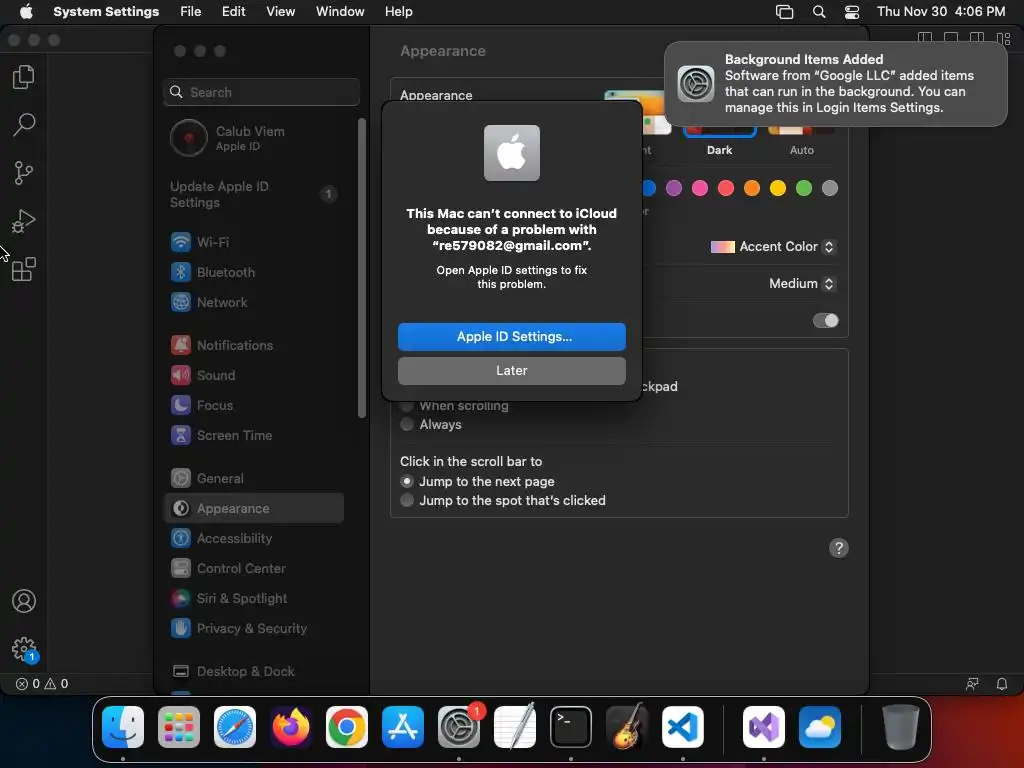Open VS Code Explorer files icon
Viewport: 1024px width, 768px height.
(x=24, y=77)
